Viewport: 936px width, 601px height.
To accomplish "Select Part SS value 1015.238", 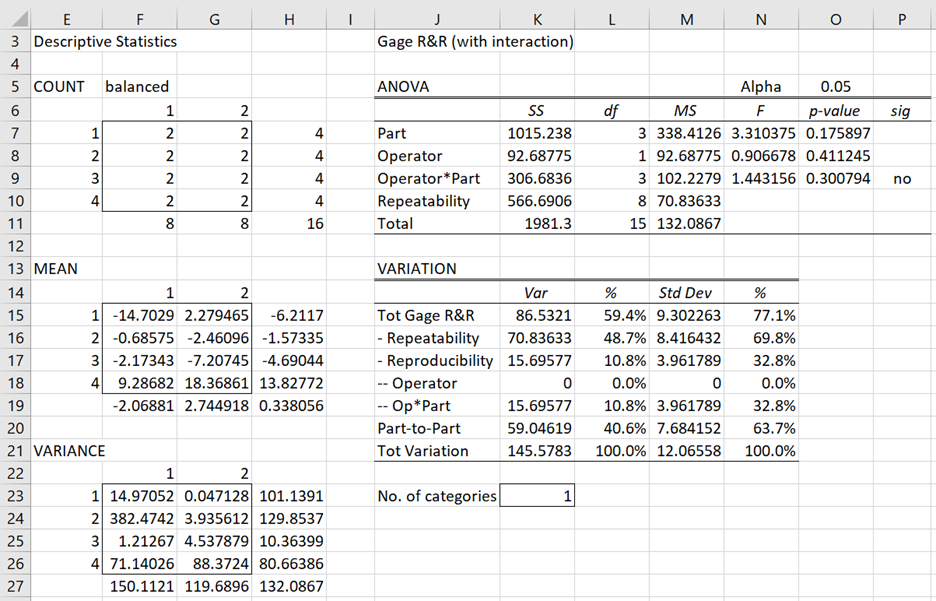I will pos(537,133).
